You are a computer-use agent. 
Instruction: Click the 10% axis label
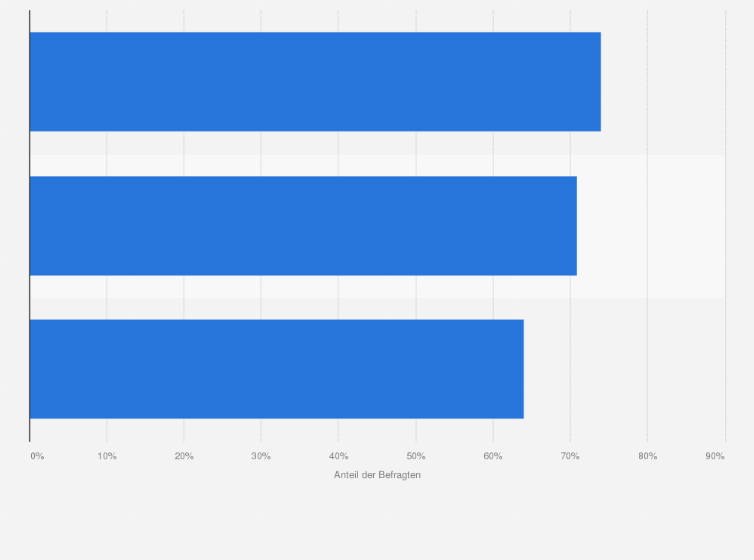click(x=107, y=456)
